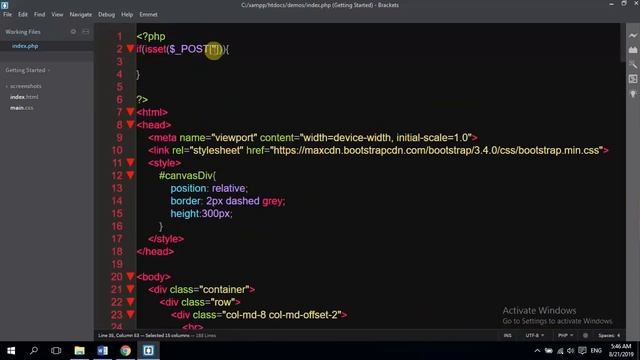Collapse the style tag fold at line 11
640x360 pixels.
[x=130, y=162]
